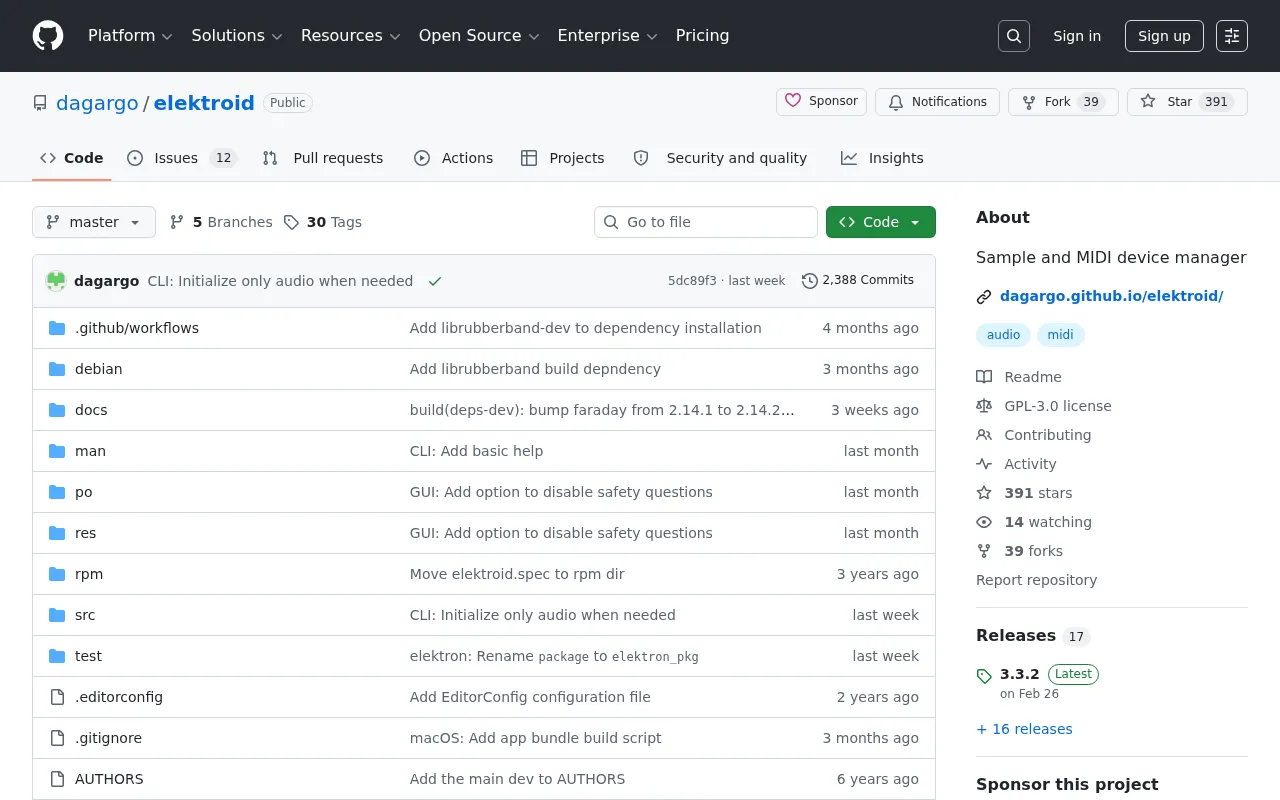1280x800 pixels.
Task: Open the Readme link in About
Action: (x=1019, y=377)
